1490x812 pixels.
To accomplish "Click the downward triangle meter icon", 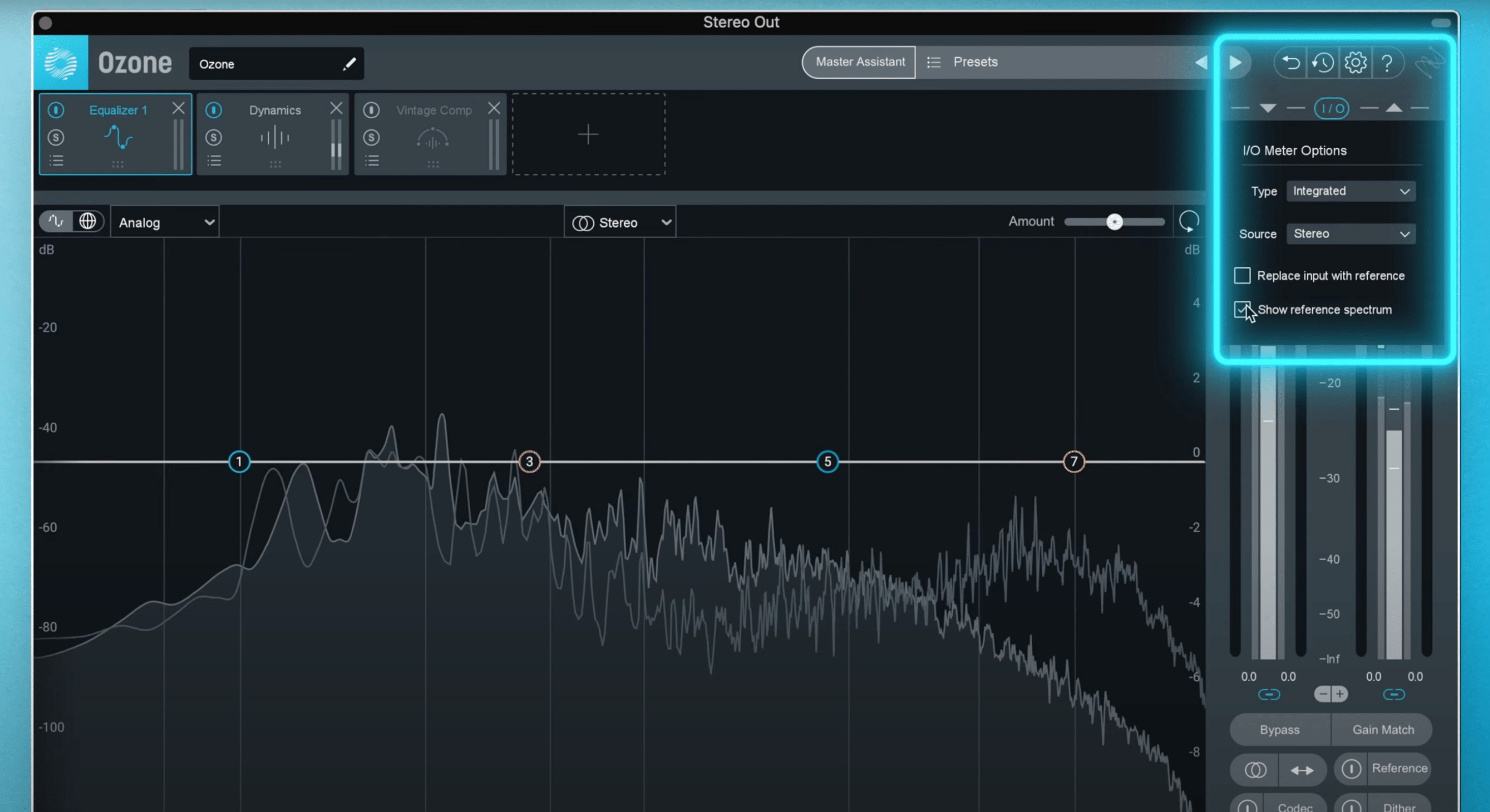I will coord(1268,108).
